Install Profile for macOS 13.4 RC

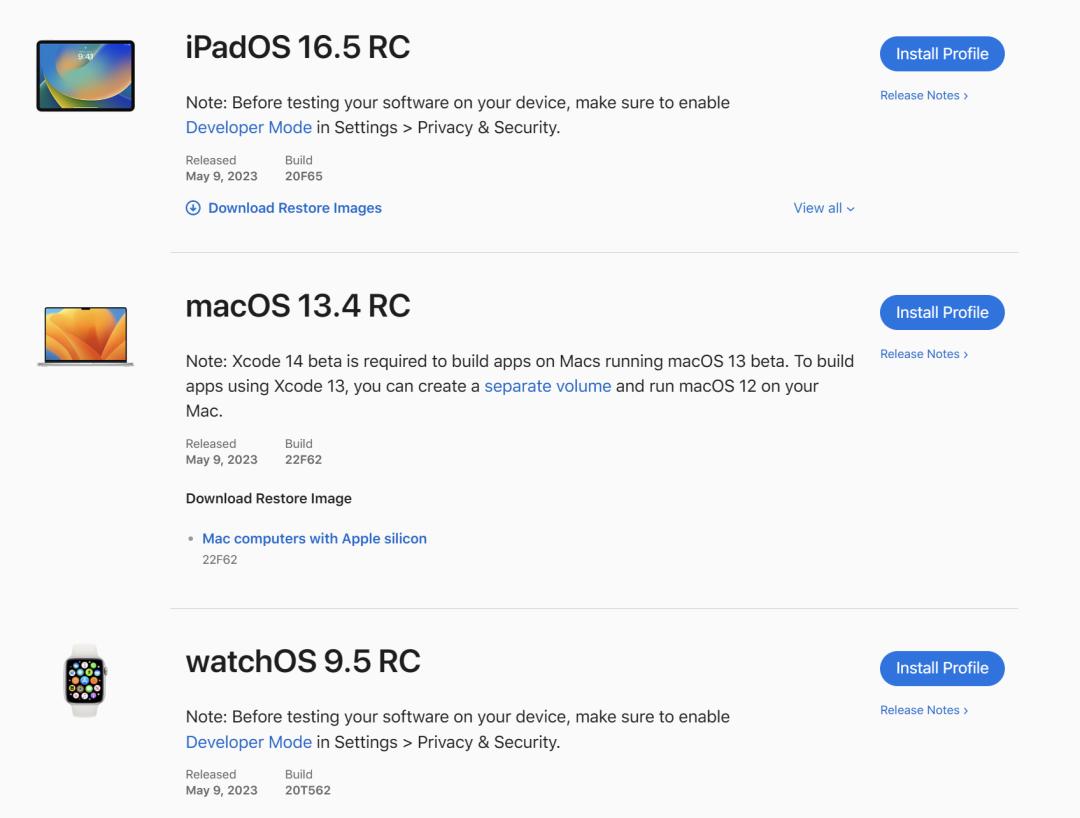(x=941, y=311)
